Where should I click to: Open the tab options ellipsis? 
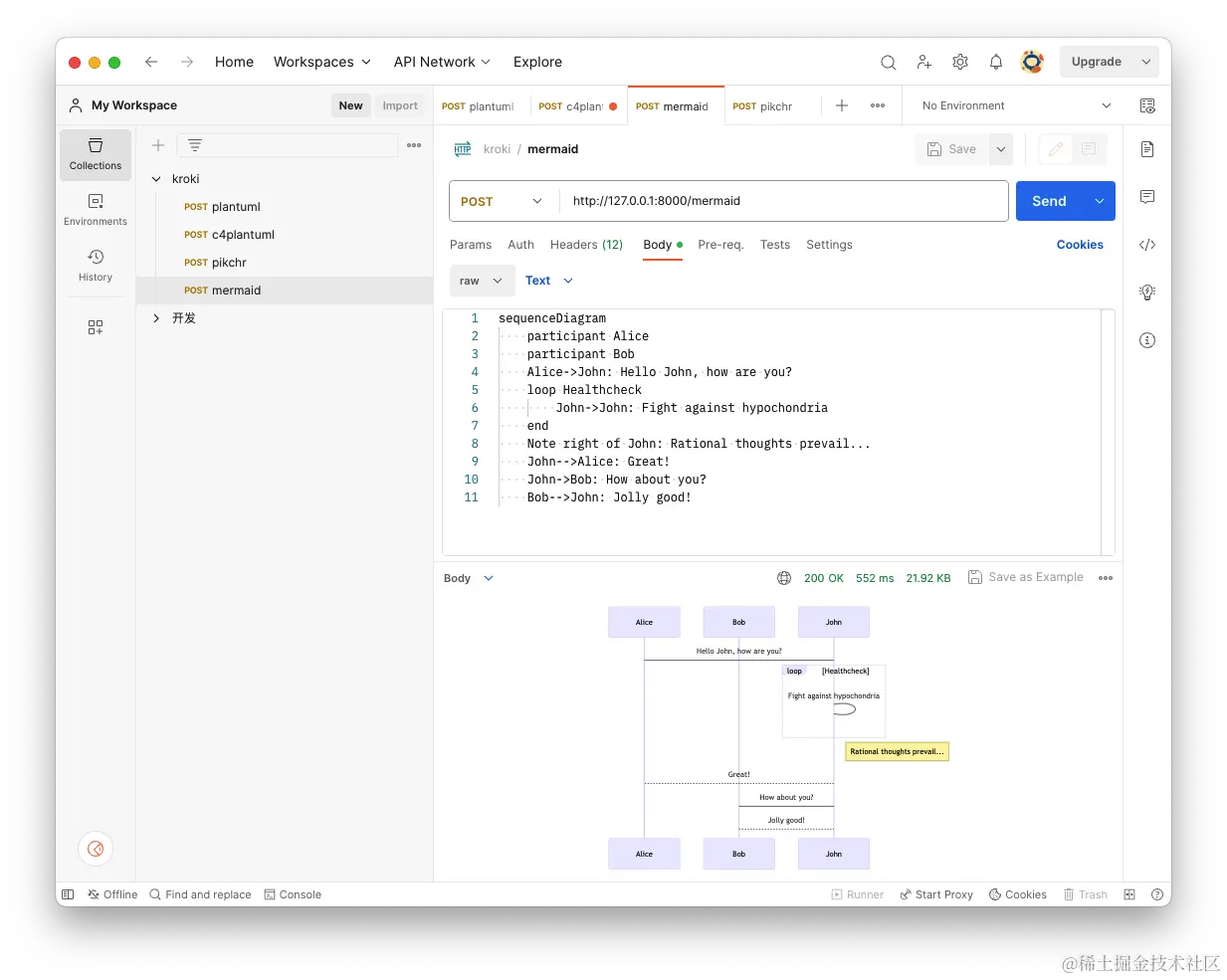coord(878,105)
